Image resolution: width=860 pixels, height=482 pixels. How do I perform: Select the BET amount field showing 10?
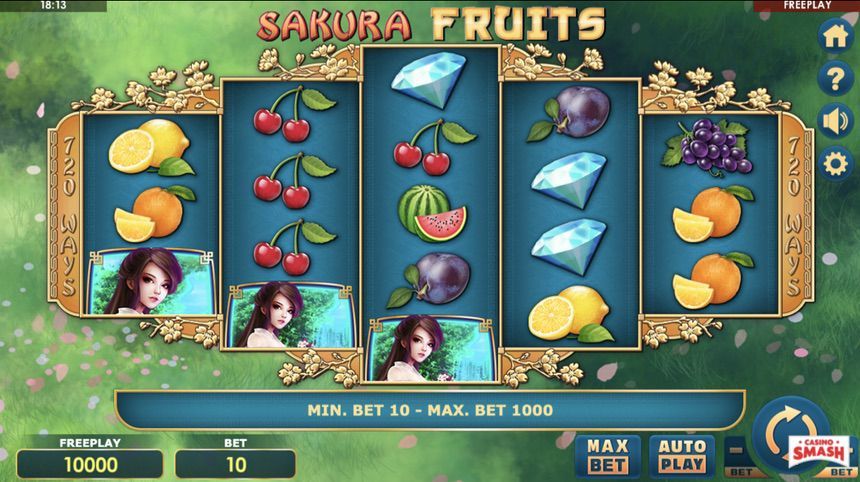235,464
